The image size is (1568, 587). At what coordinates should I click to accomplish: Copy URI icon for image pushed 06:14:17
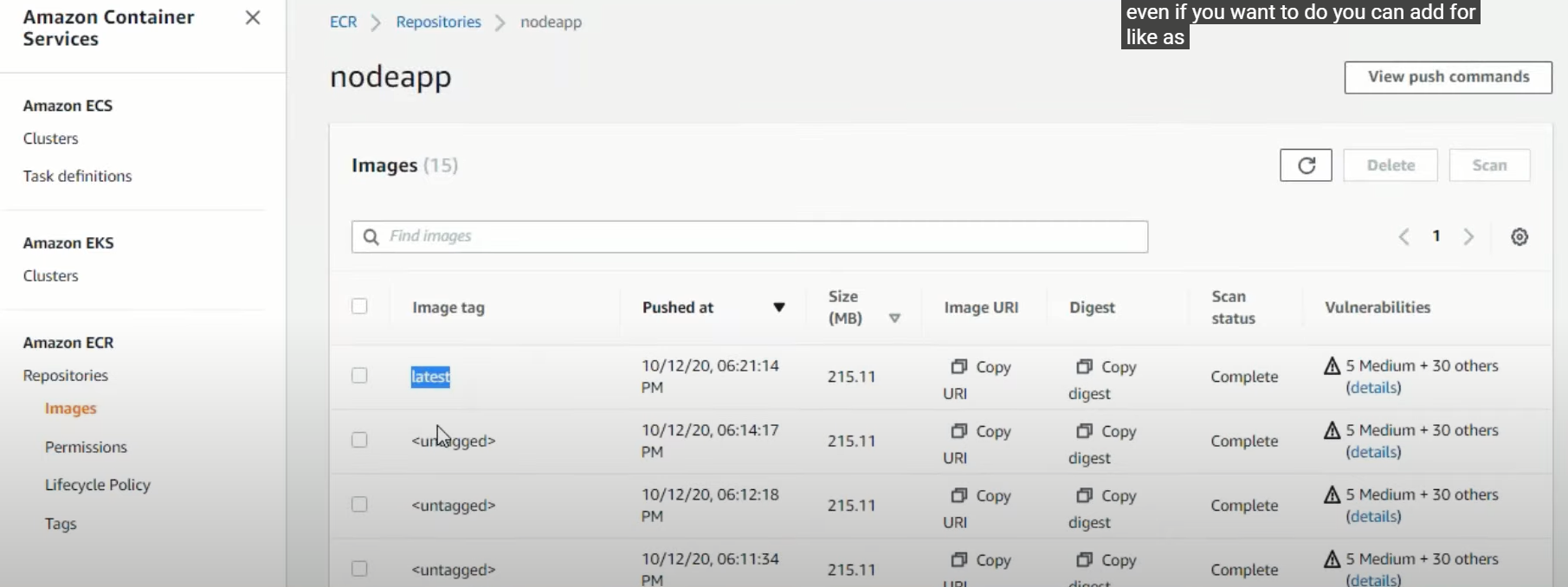(958, 430)
